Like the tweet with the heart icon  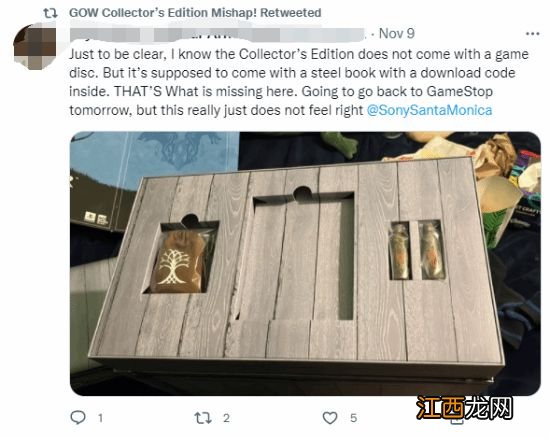point(330,418)
